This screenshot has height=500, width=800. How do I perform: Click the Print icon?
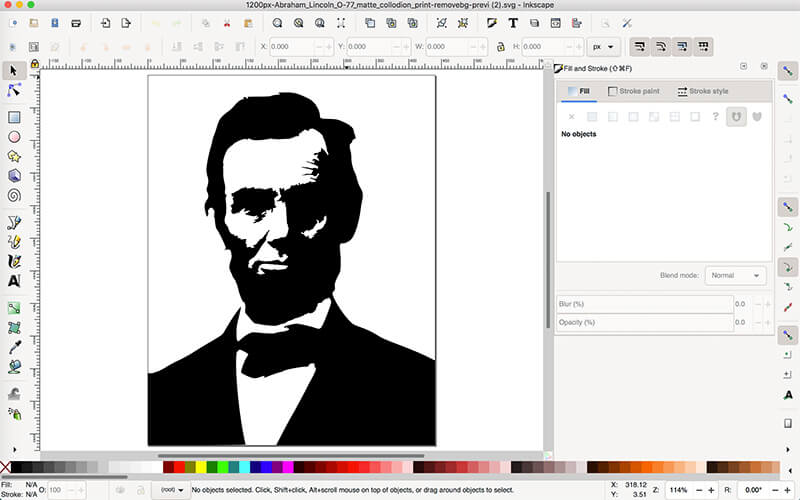point(76,23)
